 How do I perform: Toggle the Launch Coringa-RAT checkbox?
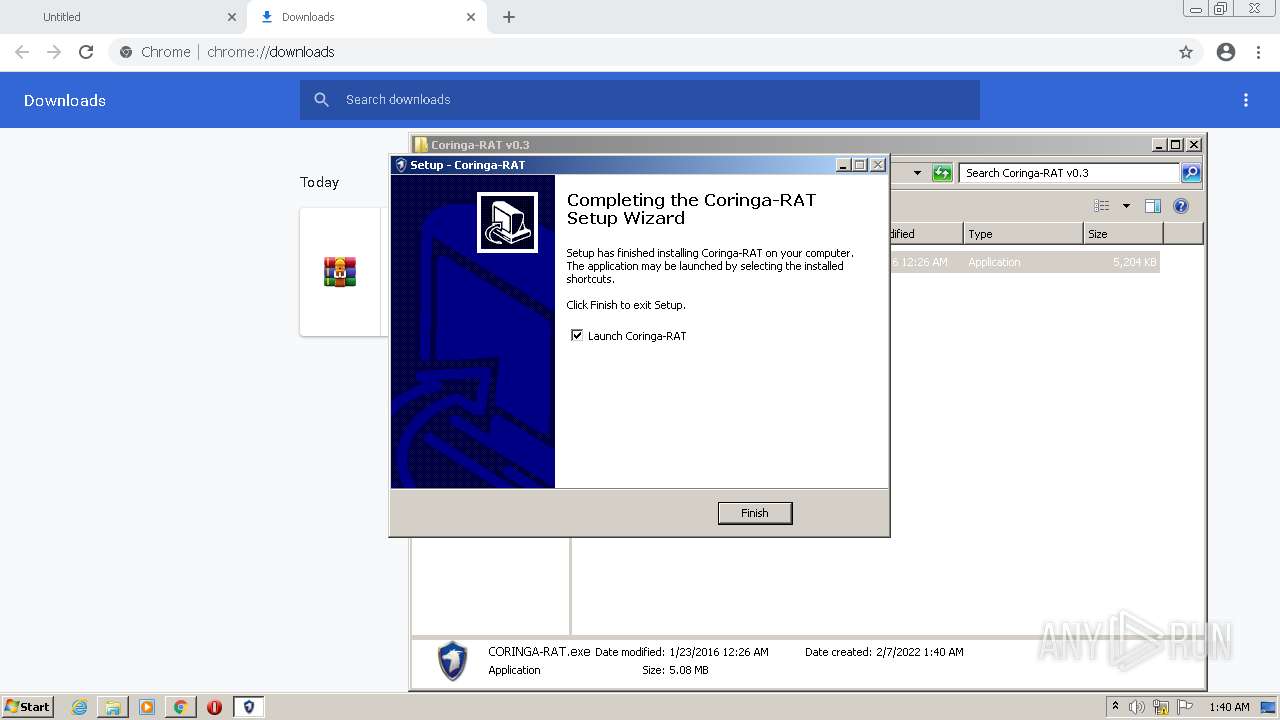click(577, 336)
